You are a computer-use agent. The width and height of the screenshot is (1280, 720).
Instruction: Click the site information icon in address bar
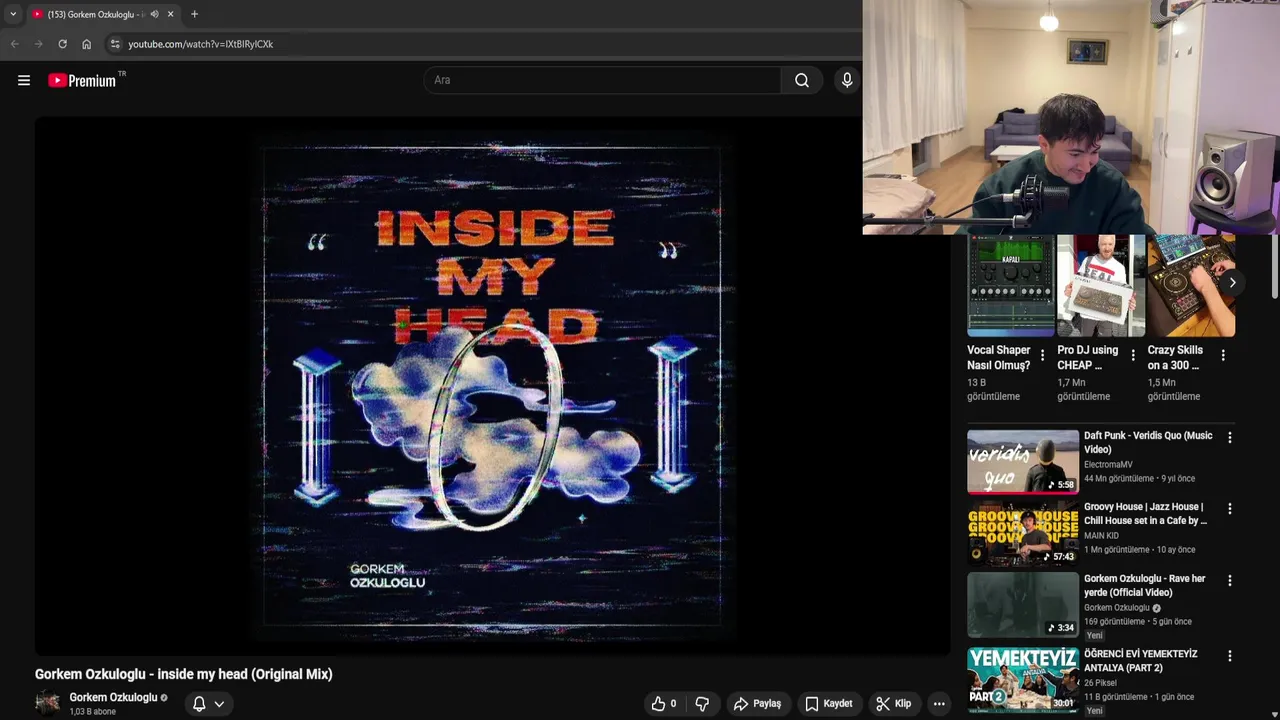point(115,44)
